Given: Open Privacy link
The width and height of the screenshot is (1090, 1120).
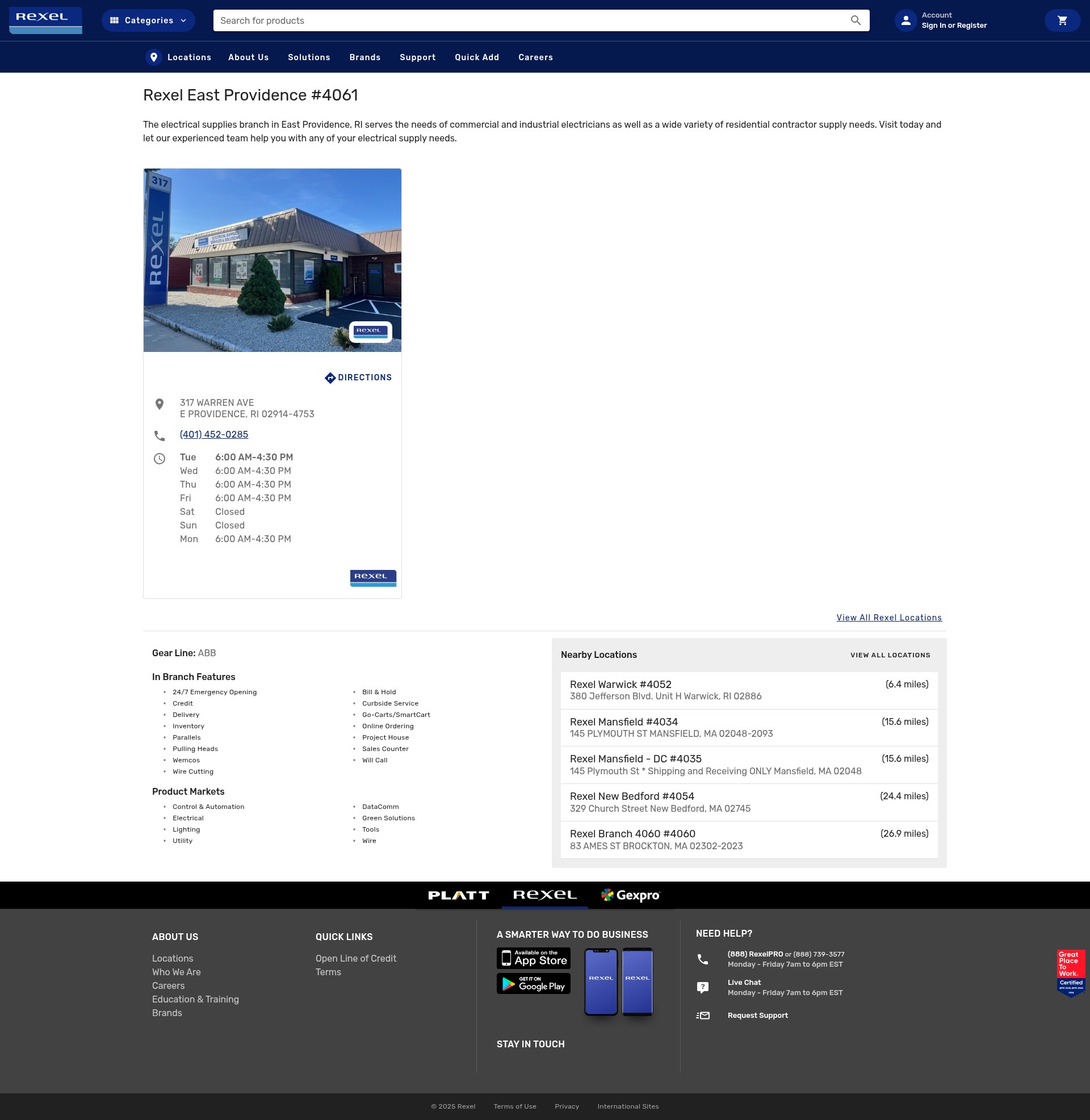Looking at the screenshot, I should [567, 1107].
